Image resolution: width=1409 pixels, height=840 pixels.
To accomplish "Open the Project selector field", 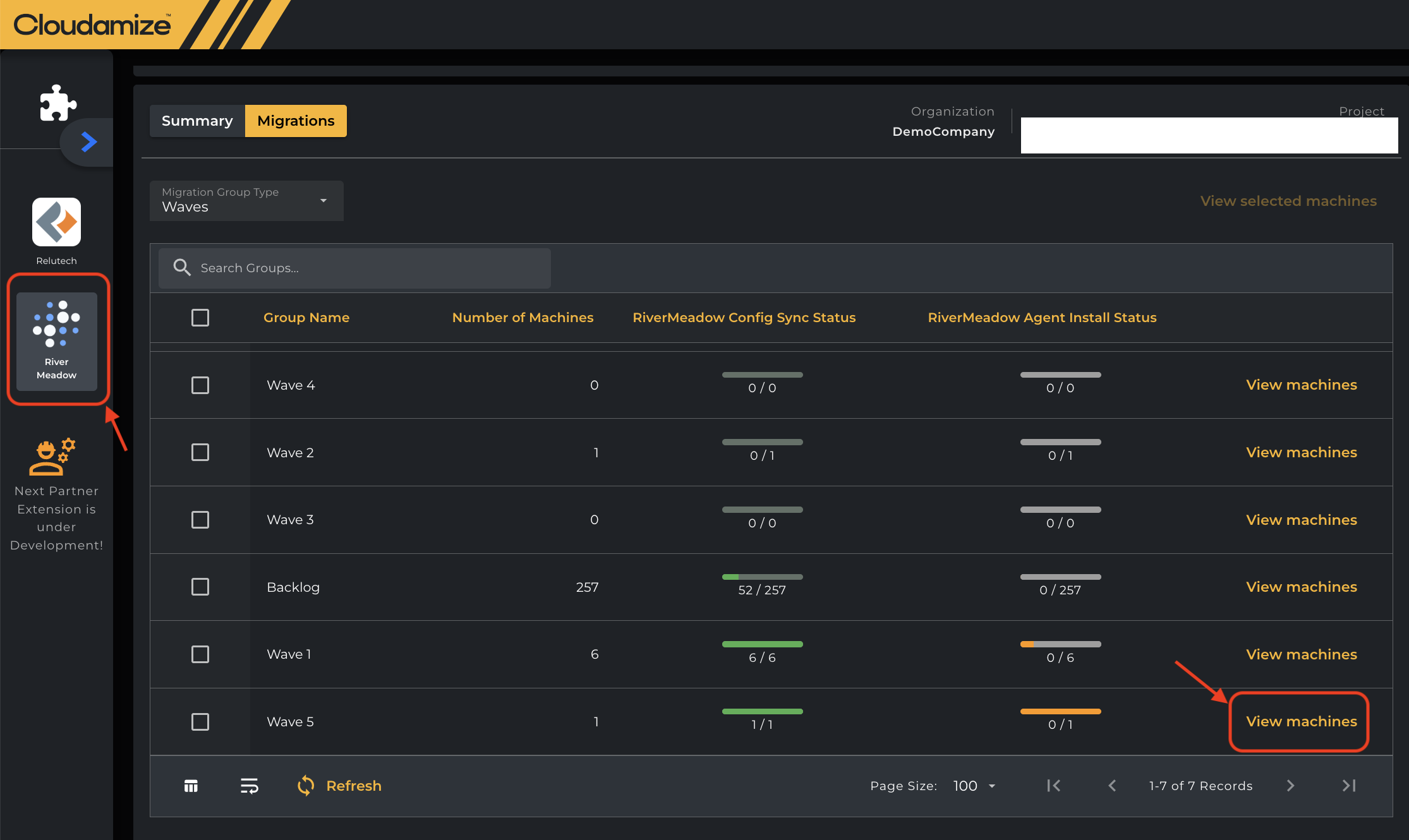I will 1209,135.
